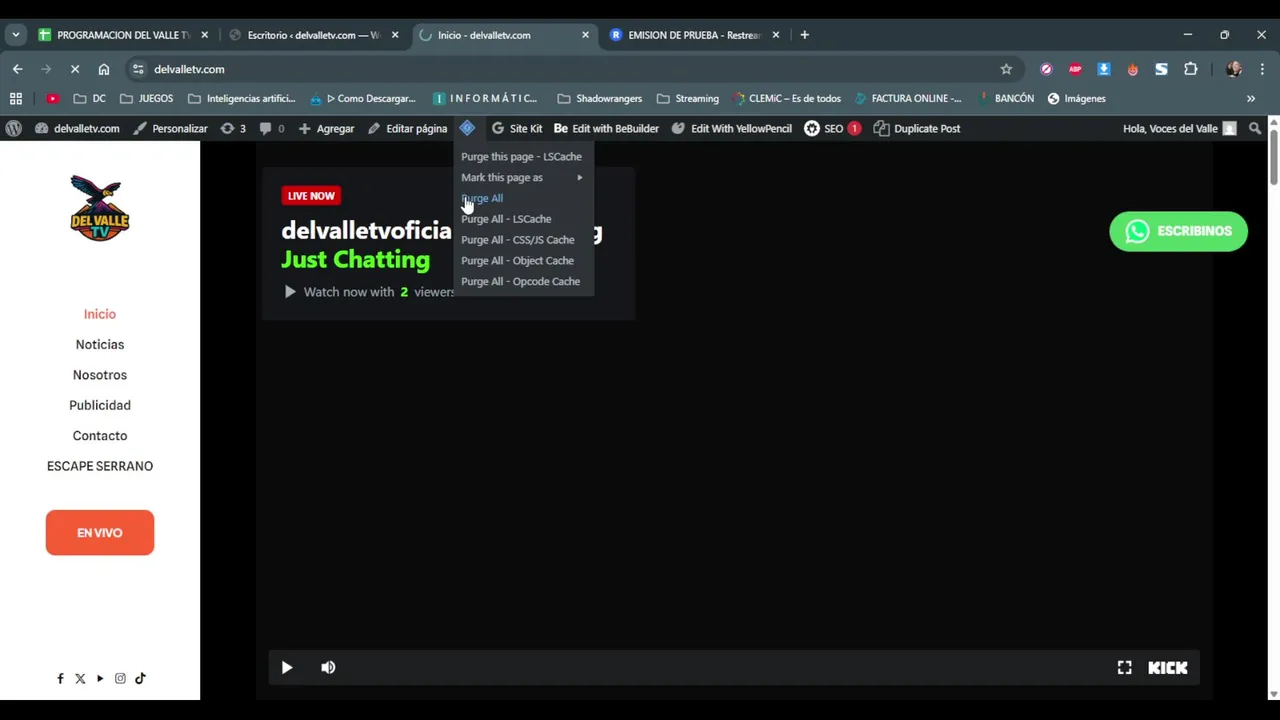Play the Kick video stream
Viewport: 1280px width, 720px height.
[287, 667]
